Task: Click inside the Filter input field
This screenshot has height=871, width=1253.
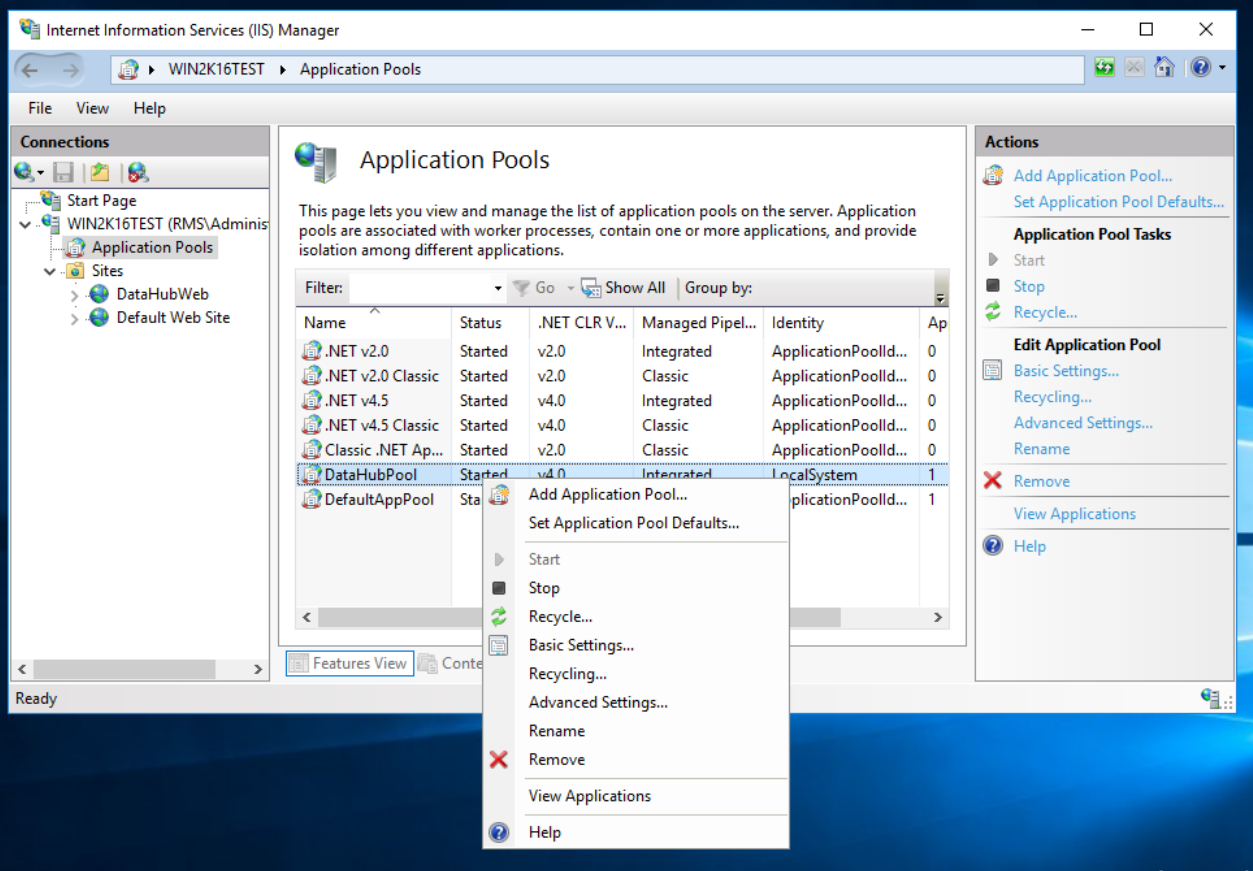Action: click(x=419, y=288)
